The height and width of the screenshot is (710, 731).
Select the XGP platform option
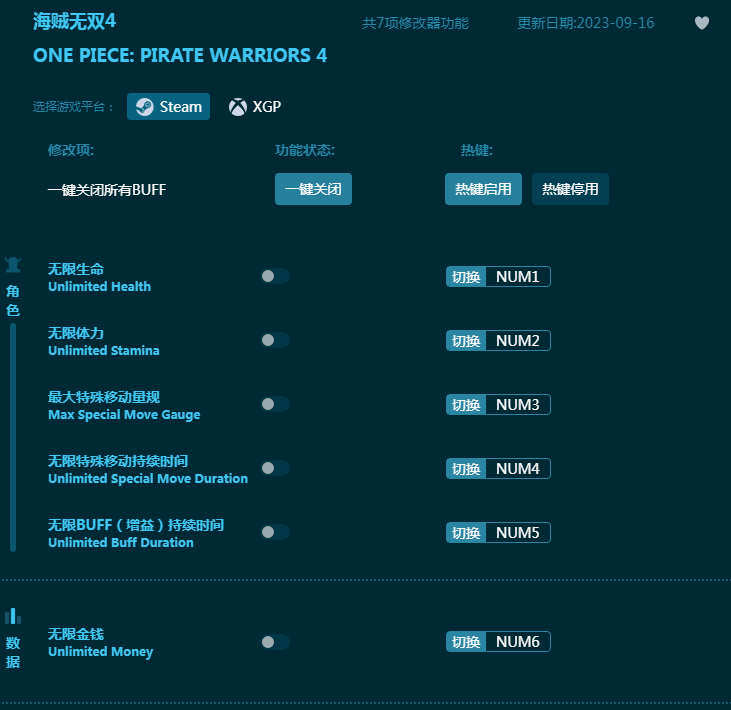coord(255,106)
